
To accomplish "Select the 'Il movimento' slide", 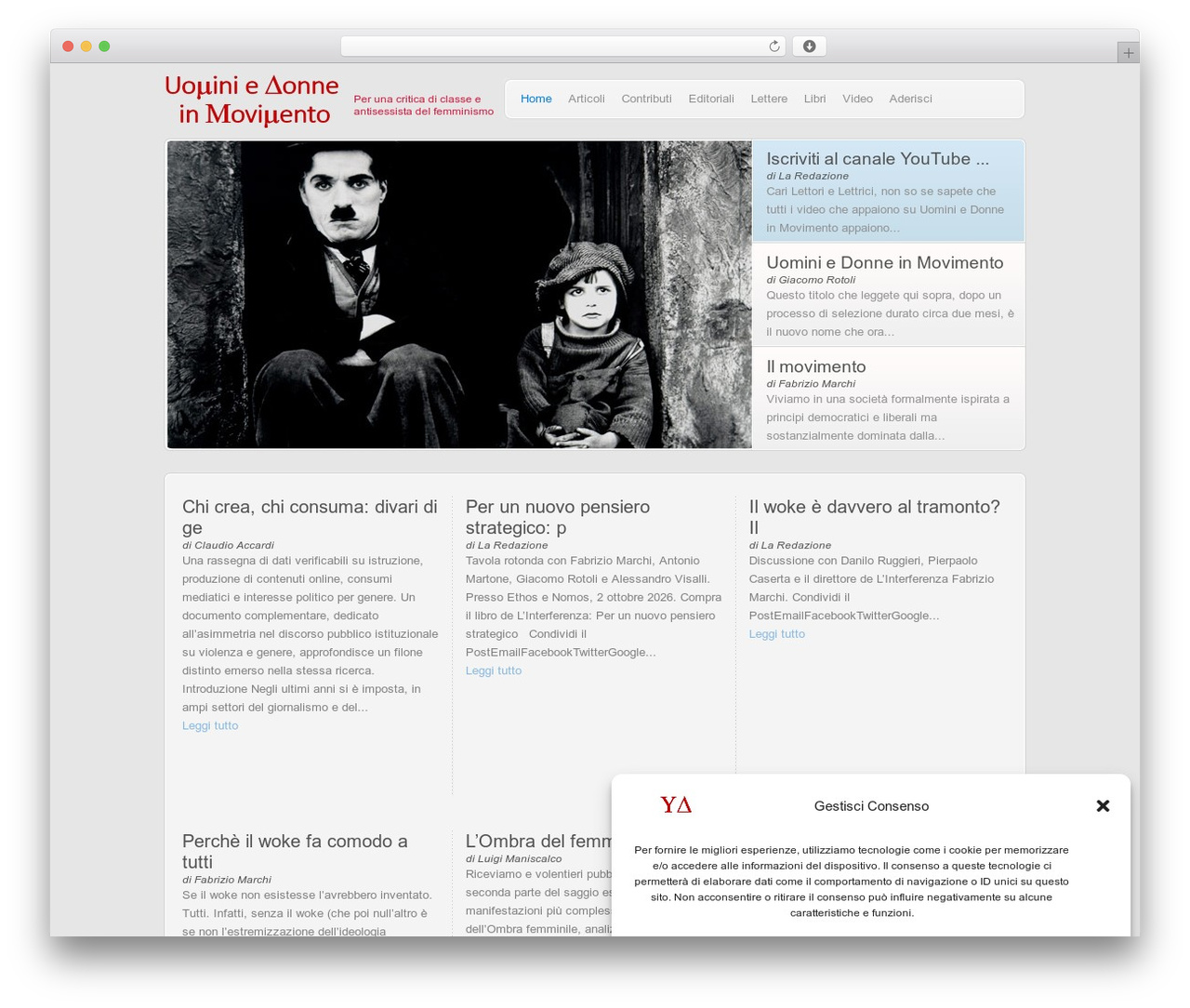I will coord(889,398).
